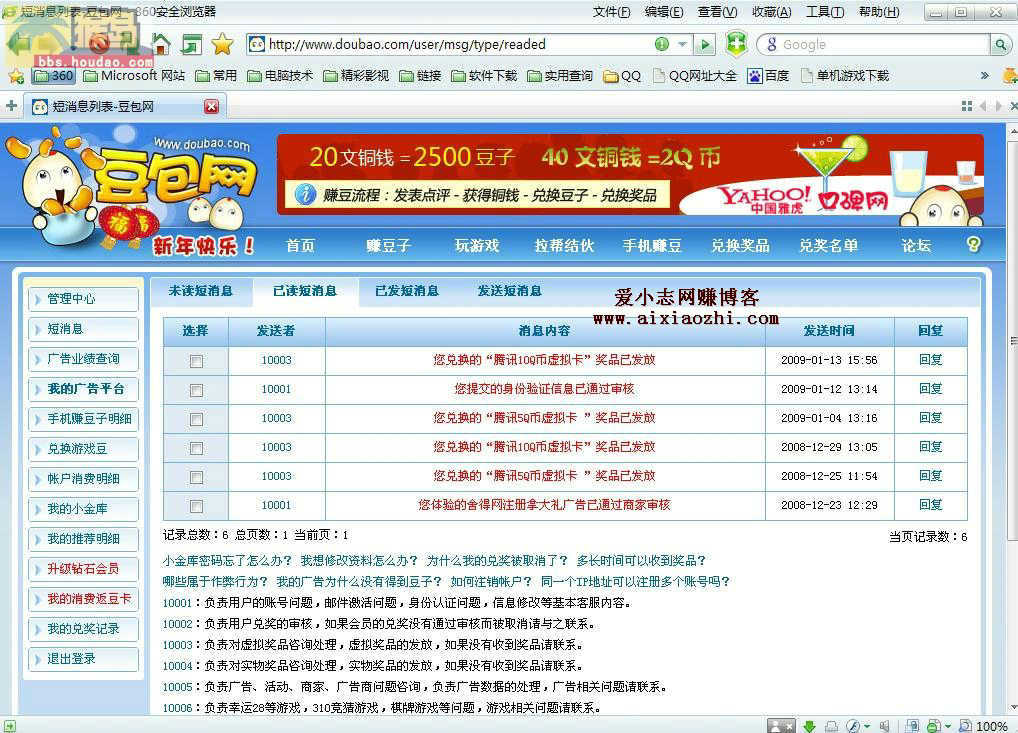
Task: Open the 精彩影视 bookmark folder
Action: pos(356,76)
